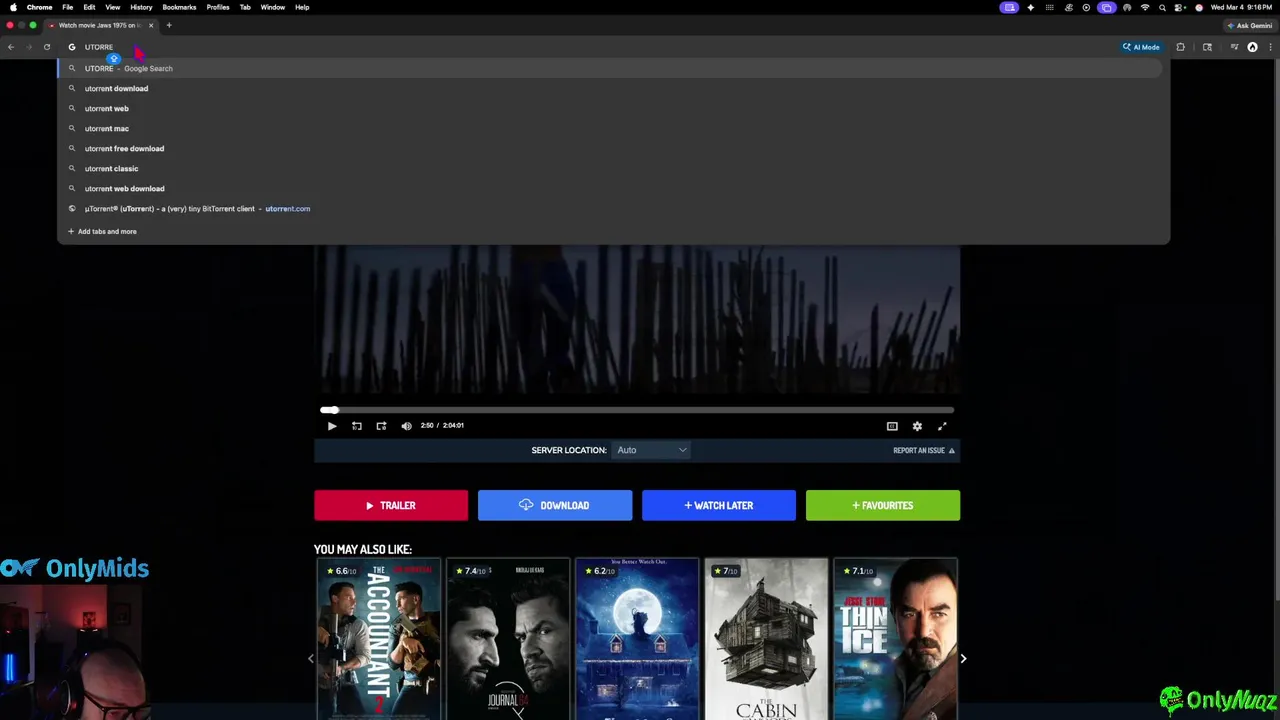Click the red Trailer button
Image resolution: width=1280 pixels, height=720 pixels.
391,505
